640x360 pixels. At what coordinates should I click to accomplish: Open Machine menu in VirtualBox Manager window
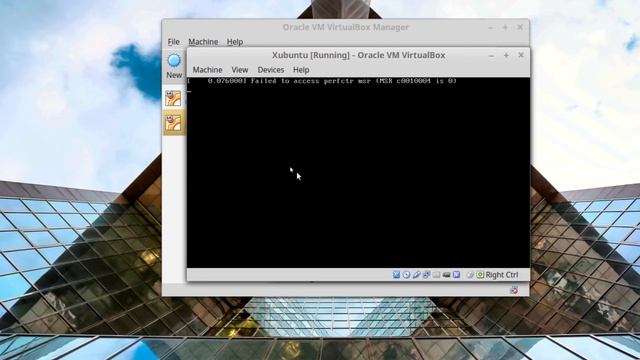(203, 42)
